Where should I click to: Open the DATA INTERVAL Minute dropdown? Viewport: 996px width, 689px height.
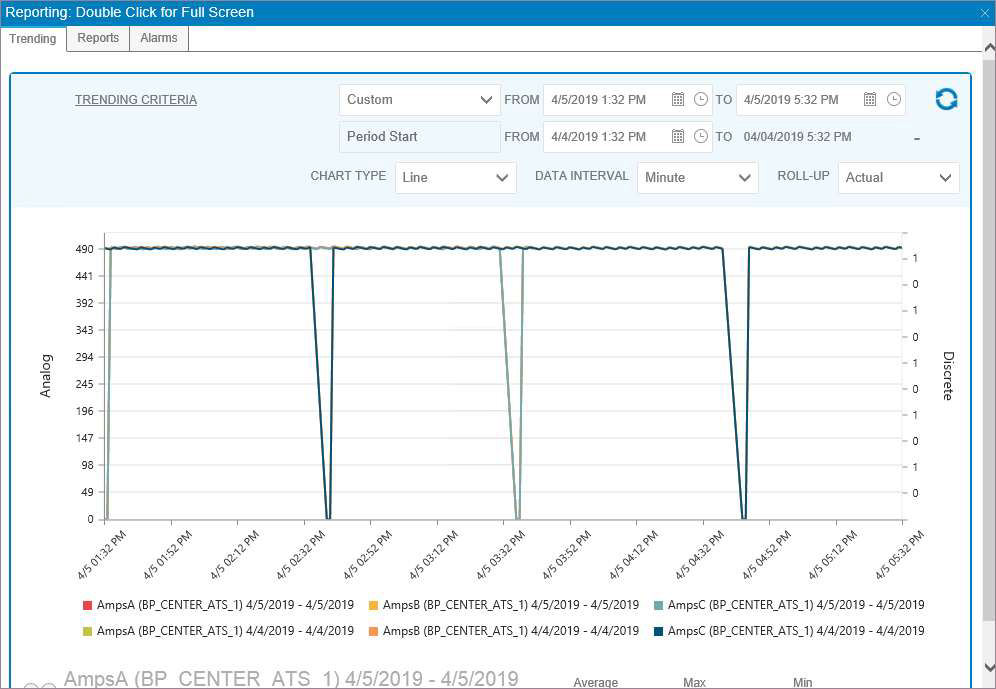(x=697, y=178)
